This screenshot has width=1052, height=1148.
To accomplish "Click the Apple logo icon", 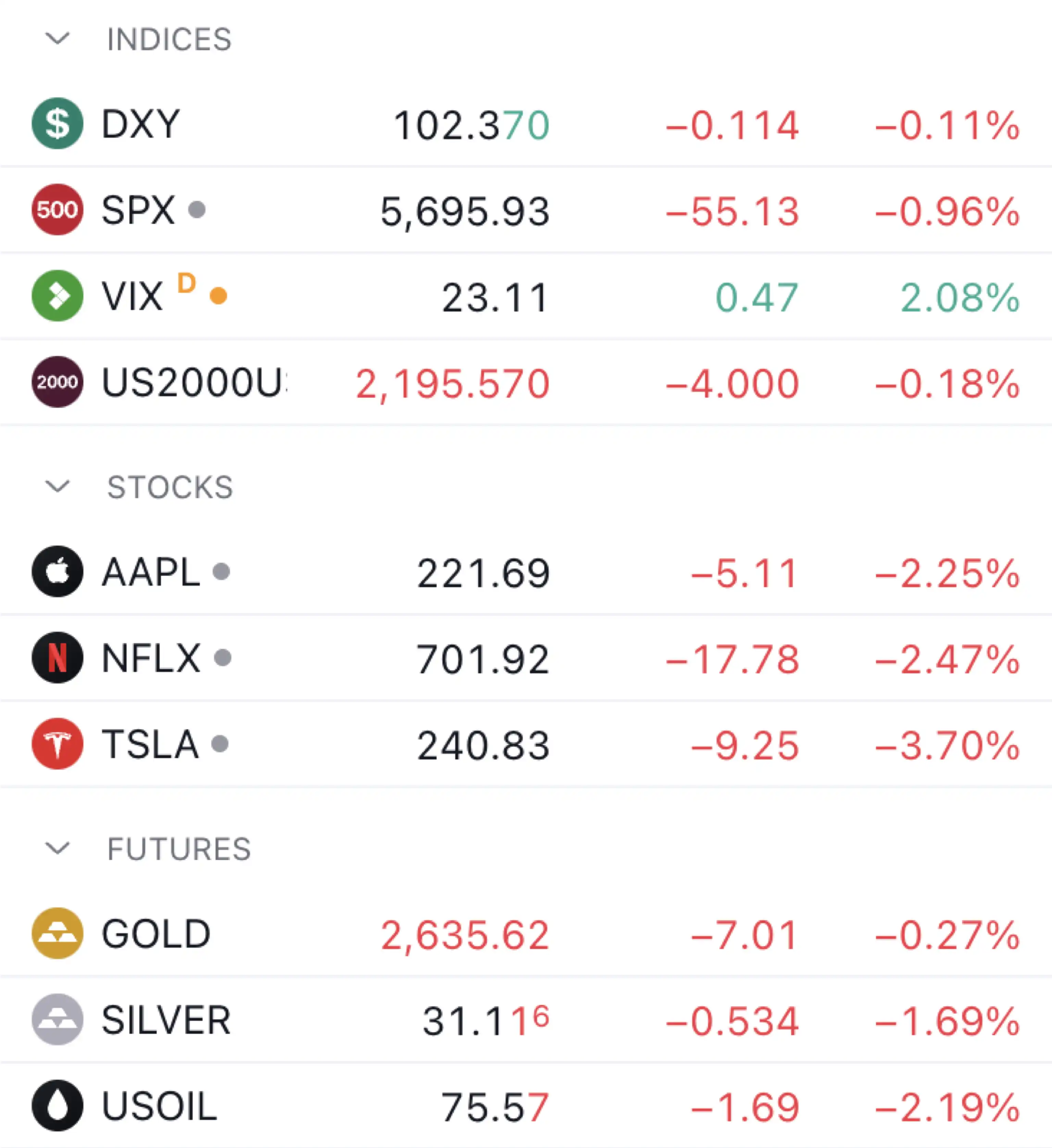I will click(57, 571).
